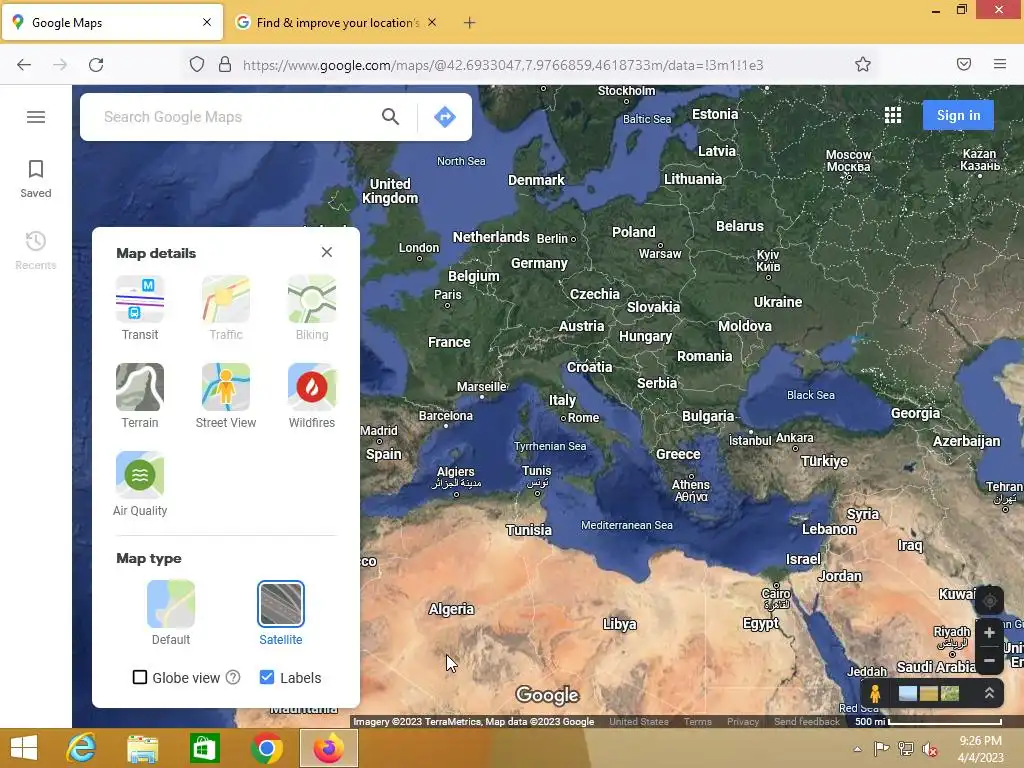View site security padlock info

click(225, 64)
